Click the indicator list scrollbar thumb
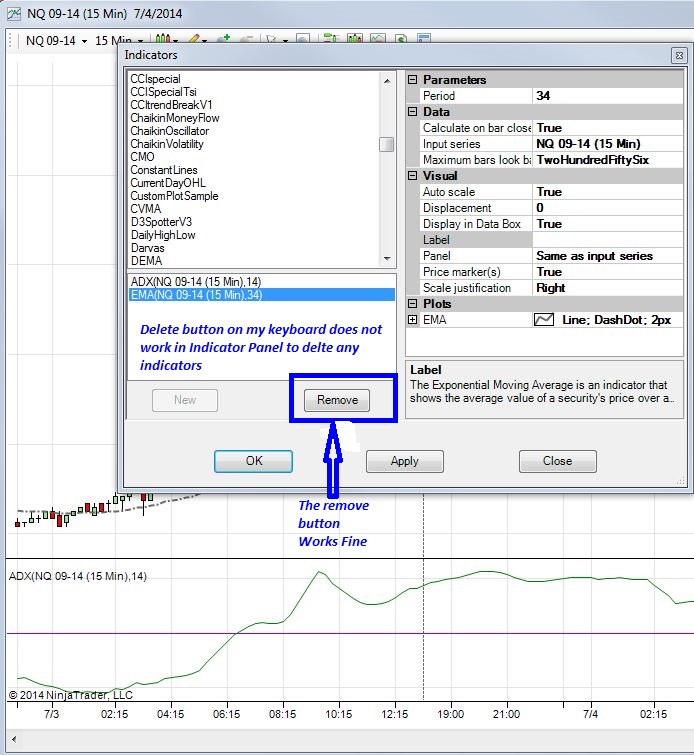The width and height of the screenshot is (694, 755). click(x=386, y=144)
